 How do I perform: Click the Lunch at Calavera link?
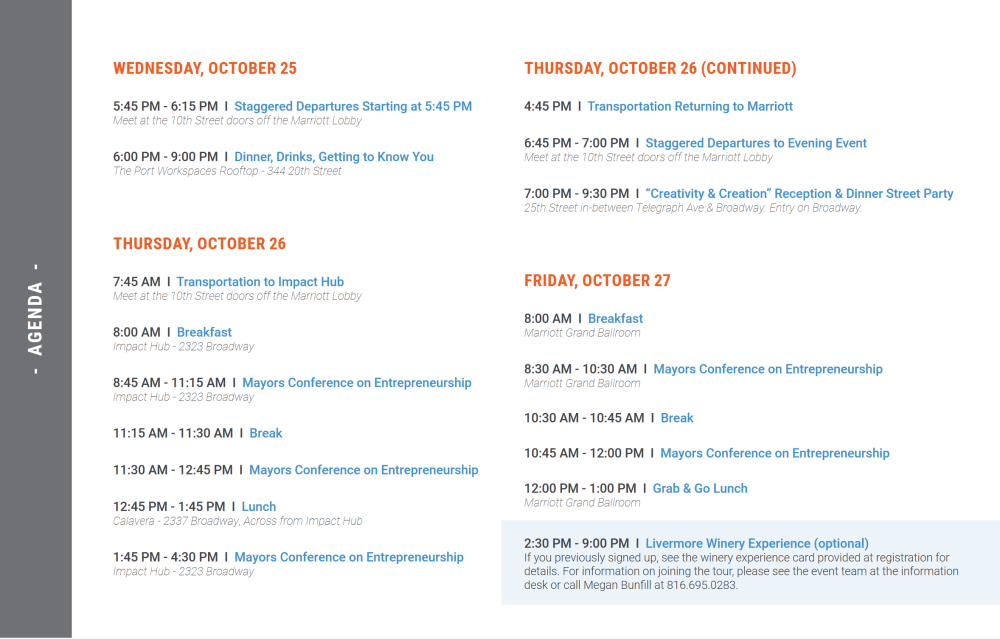258,506
